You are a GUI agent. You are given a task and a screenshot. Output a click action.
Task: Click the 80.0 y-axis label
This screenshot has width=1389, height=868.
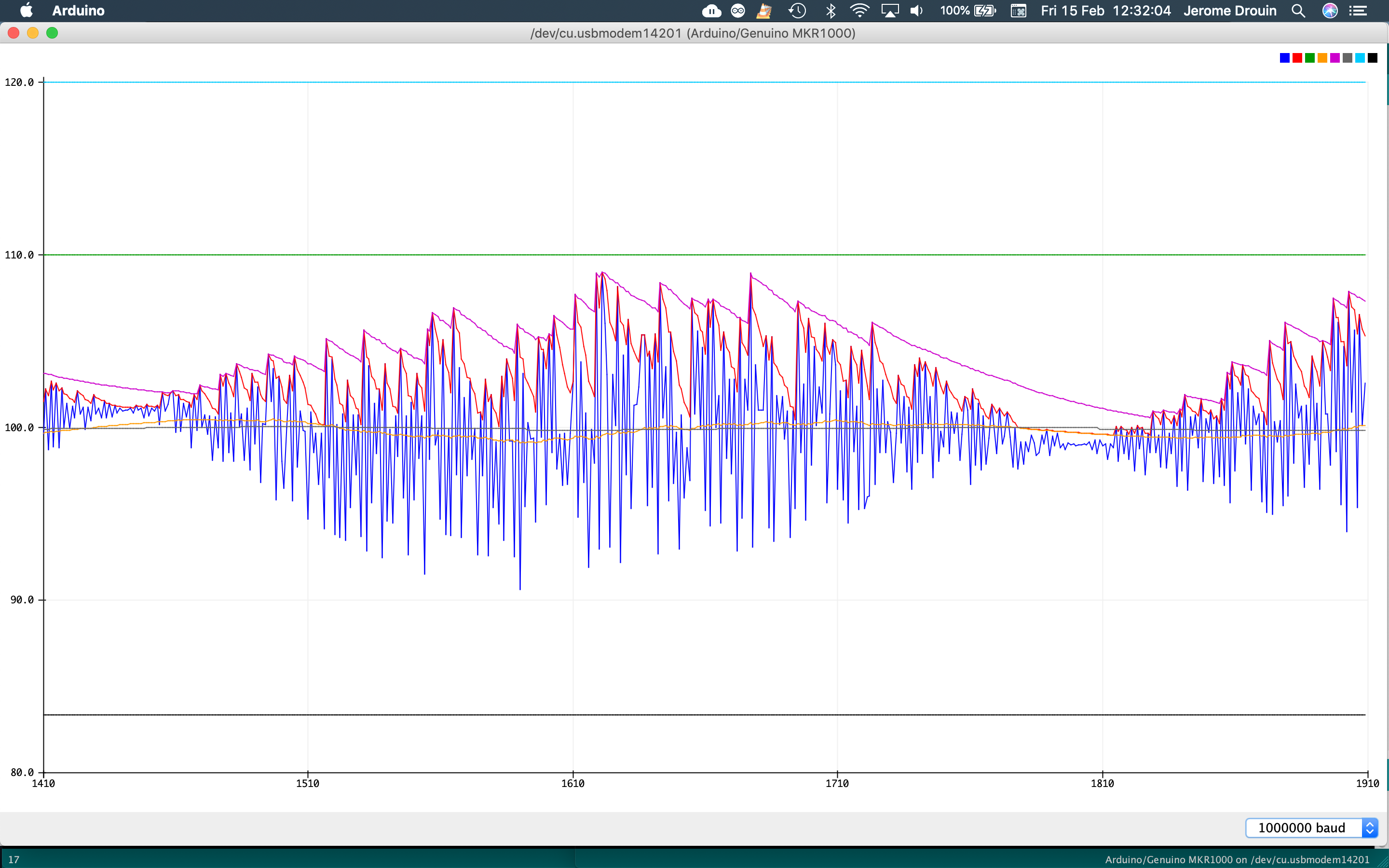point(22,773)
